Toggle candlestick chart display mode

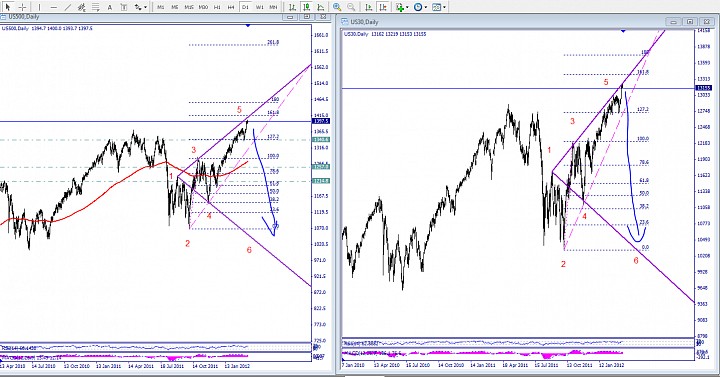306,7
